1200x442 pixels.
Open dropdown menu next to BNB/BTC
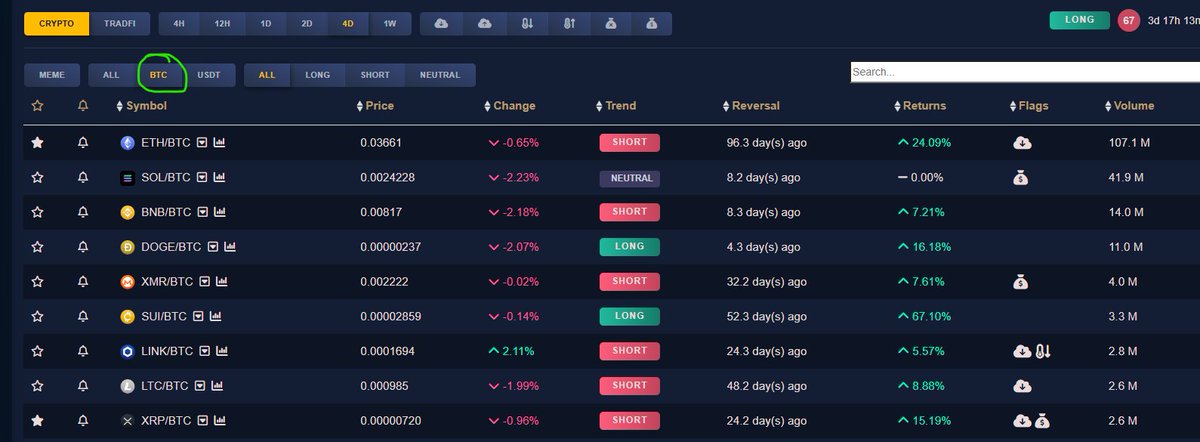point(202,212)
